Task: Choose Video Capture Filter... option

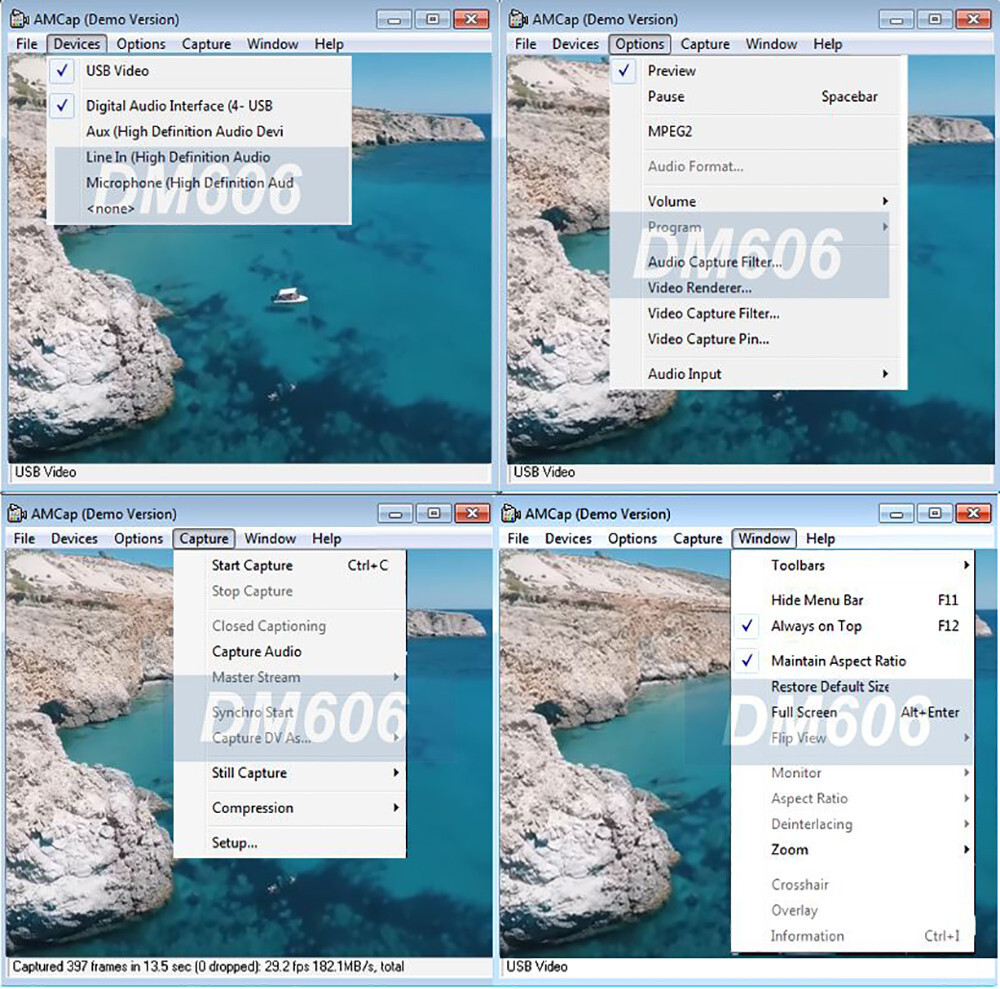Action: click(x=713, y=314)
